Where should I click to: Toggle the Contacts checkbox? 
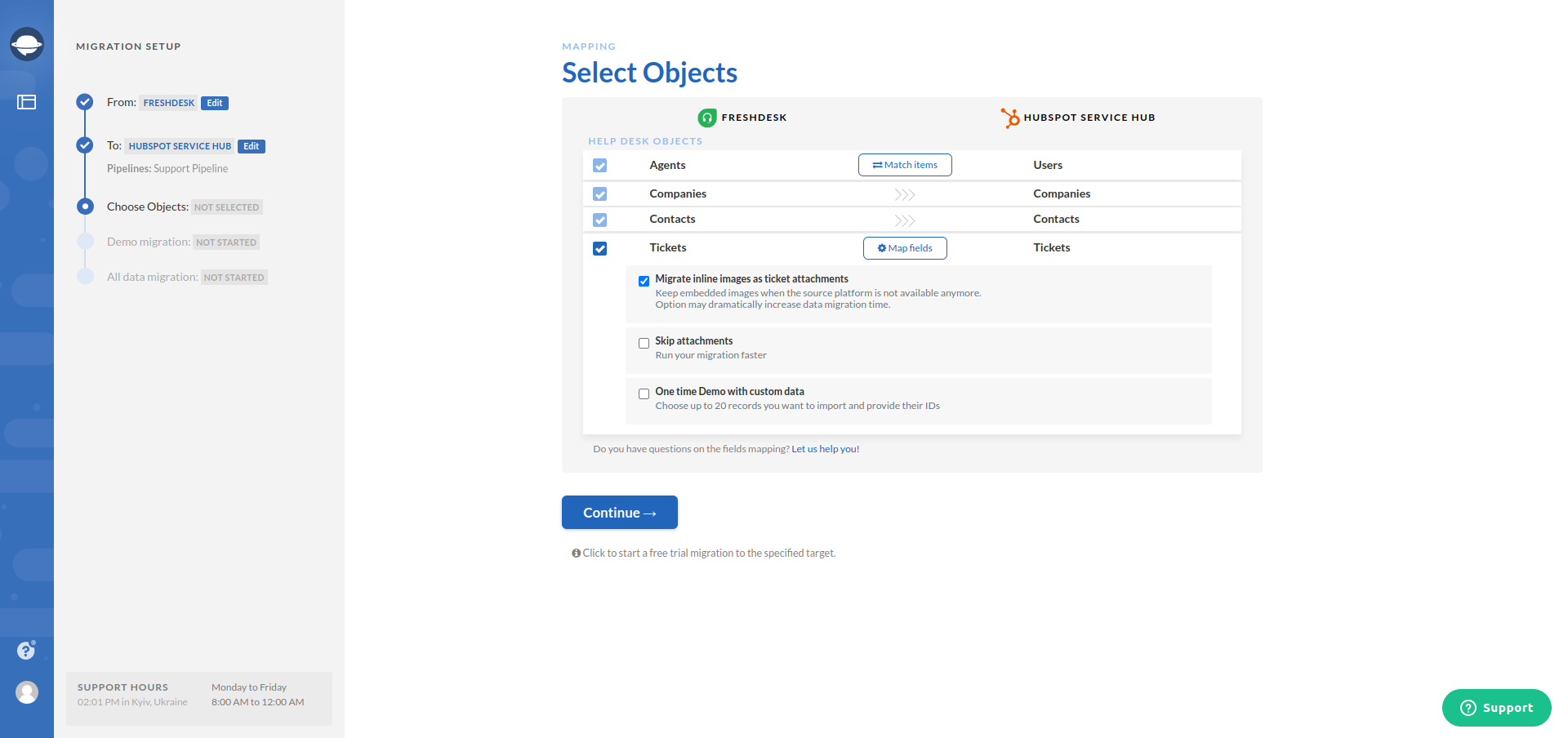[x=599, y=220]
